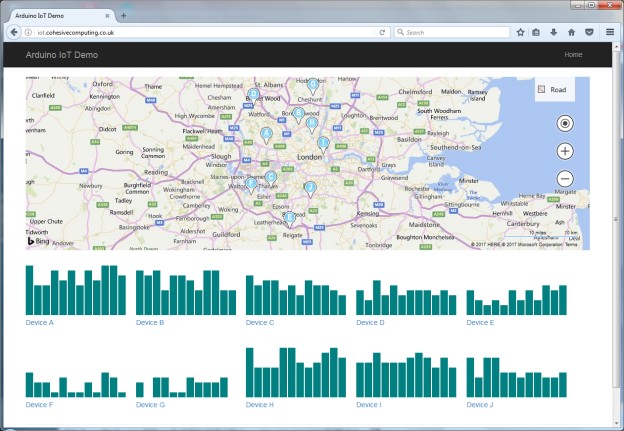624x431 pixels.
Task: Click into the Search box
Action: 452,32
